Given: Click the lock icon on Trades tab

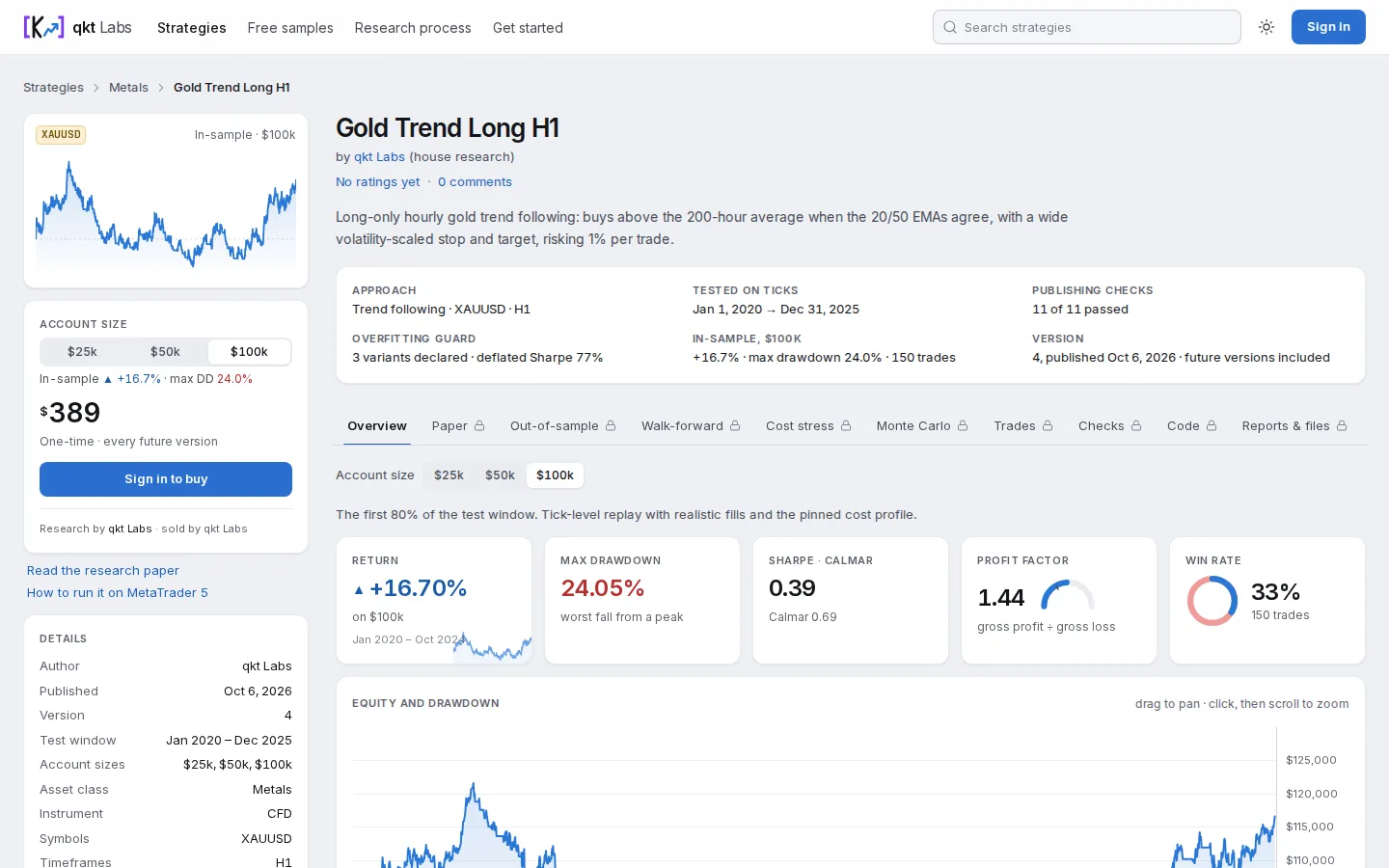Looking at the screenshot, I should click(x=1048, y=425).
